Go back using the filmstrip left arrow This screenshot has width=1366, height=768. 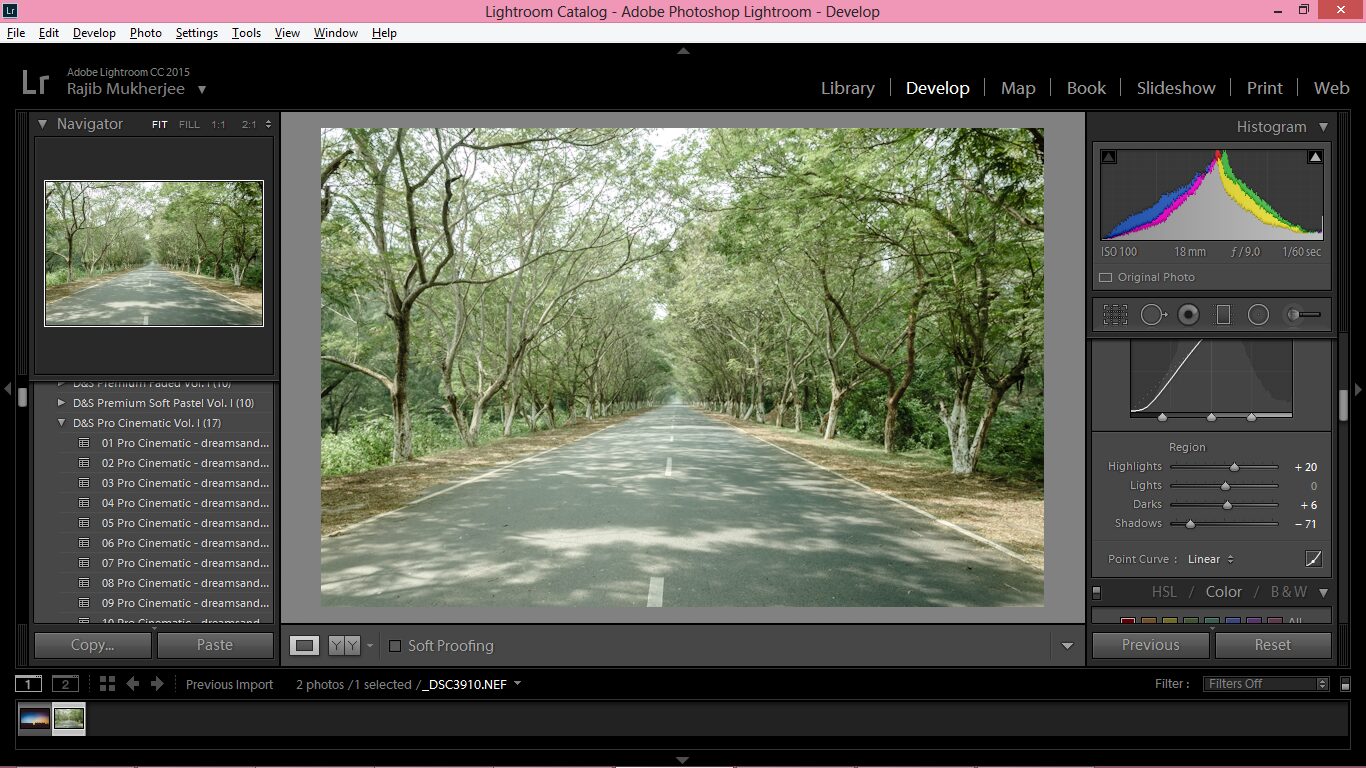(132, 684)
